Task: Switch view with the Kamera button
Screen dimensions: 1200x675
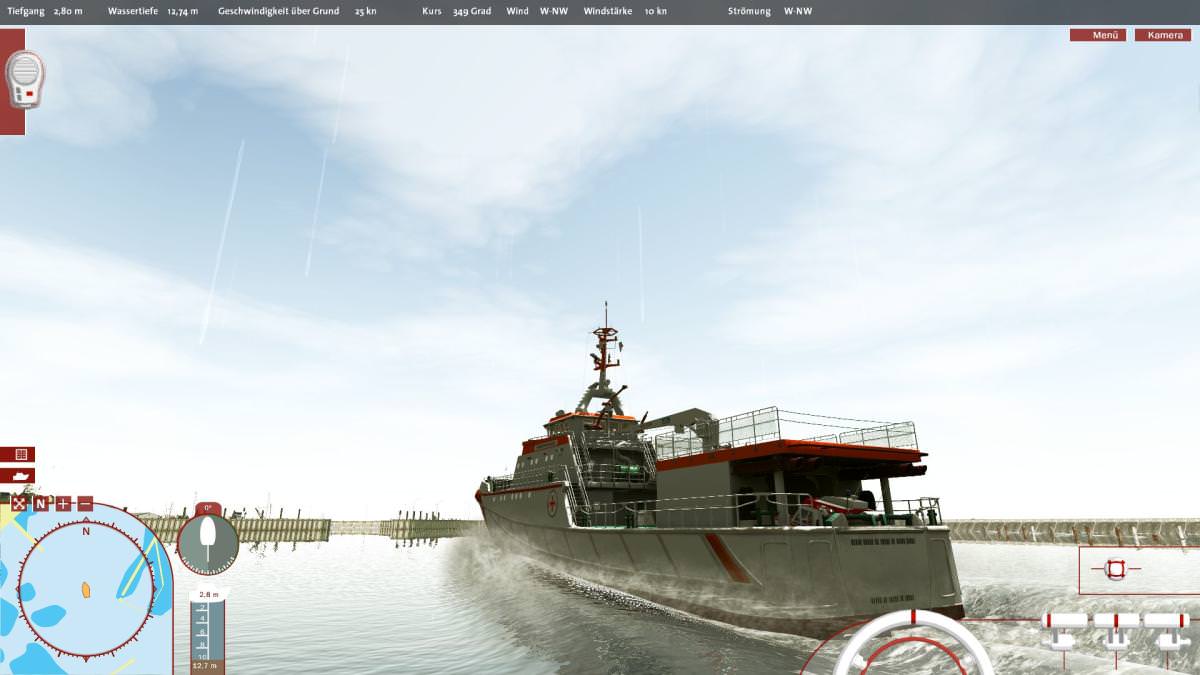Action: [1164, 35]
